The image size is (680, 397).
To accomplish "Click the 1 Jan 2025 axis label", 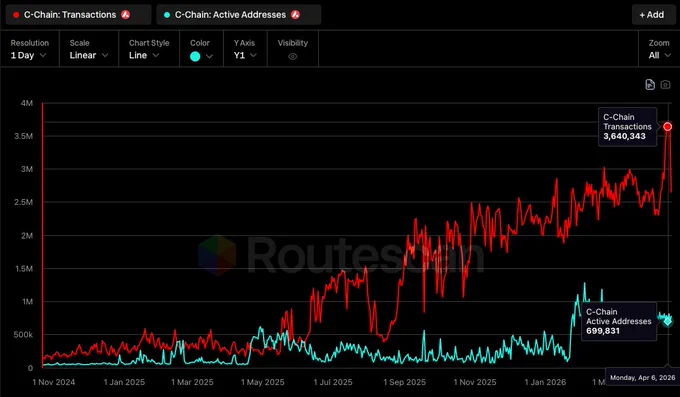I will pyautogui.click(x=124, y=382).
